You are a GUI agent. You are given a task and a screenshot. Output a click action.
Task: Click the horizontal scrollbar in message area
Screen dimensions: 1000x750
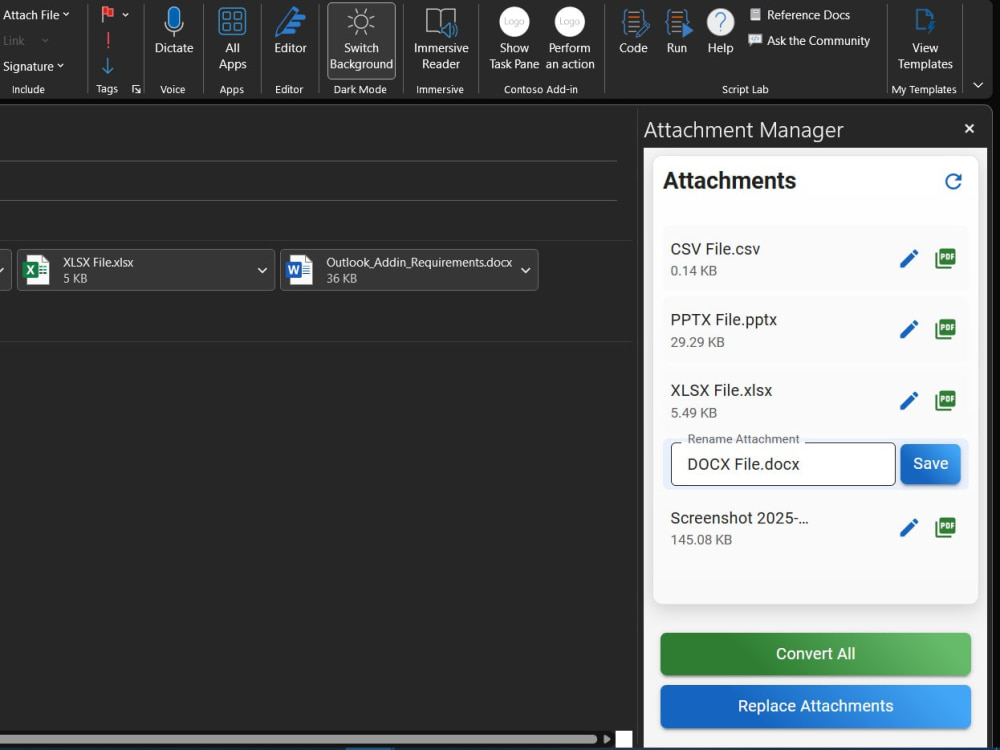coord(298,739)
